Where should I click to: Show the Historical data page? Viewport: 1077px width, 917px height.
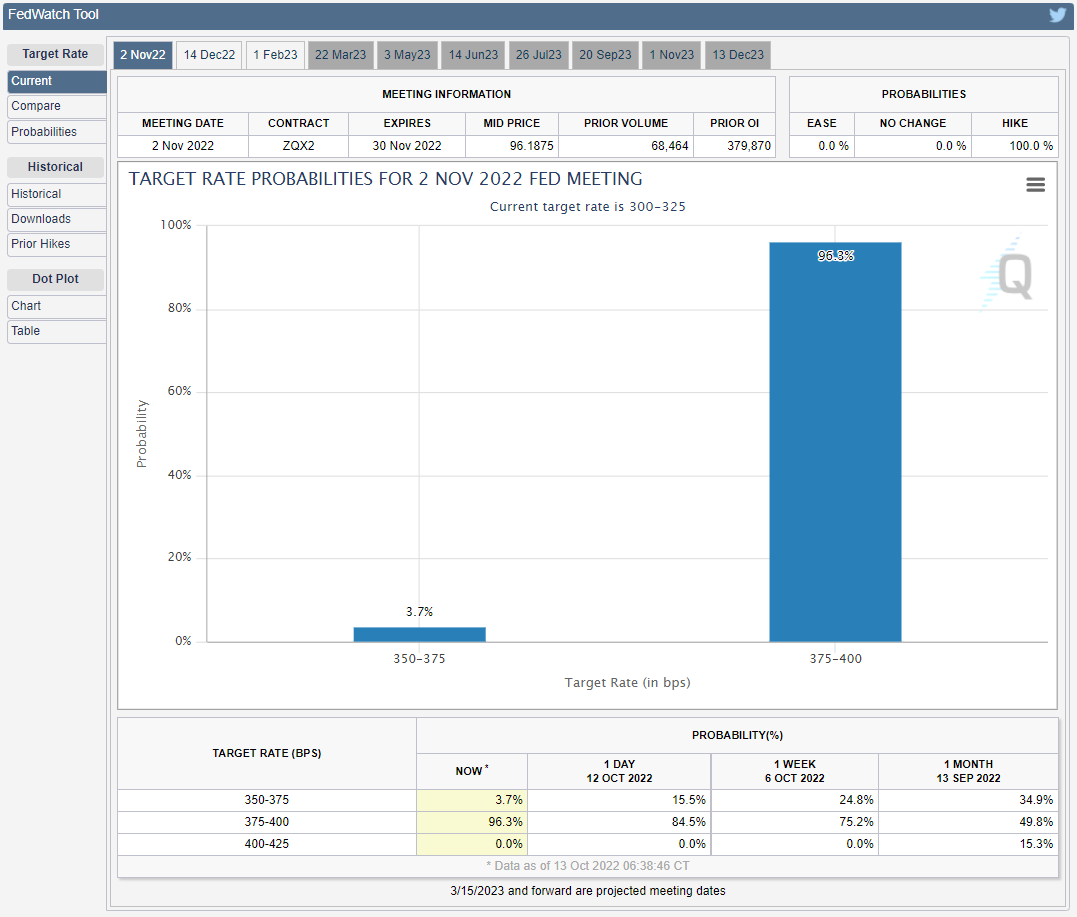click(x=56, y=194)
